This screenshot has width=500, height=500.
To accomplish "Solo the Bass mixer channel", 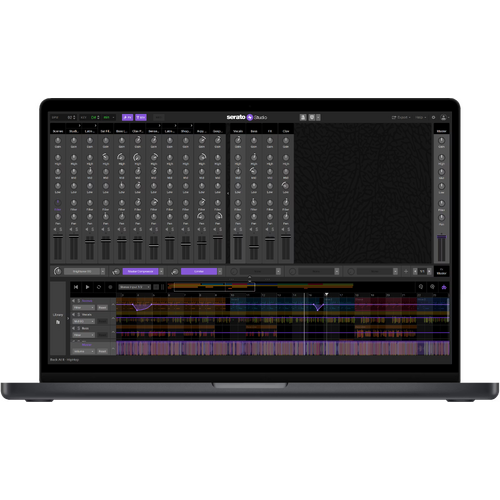I will point(257,229).
